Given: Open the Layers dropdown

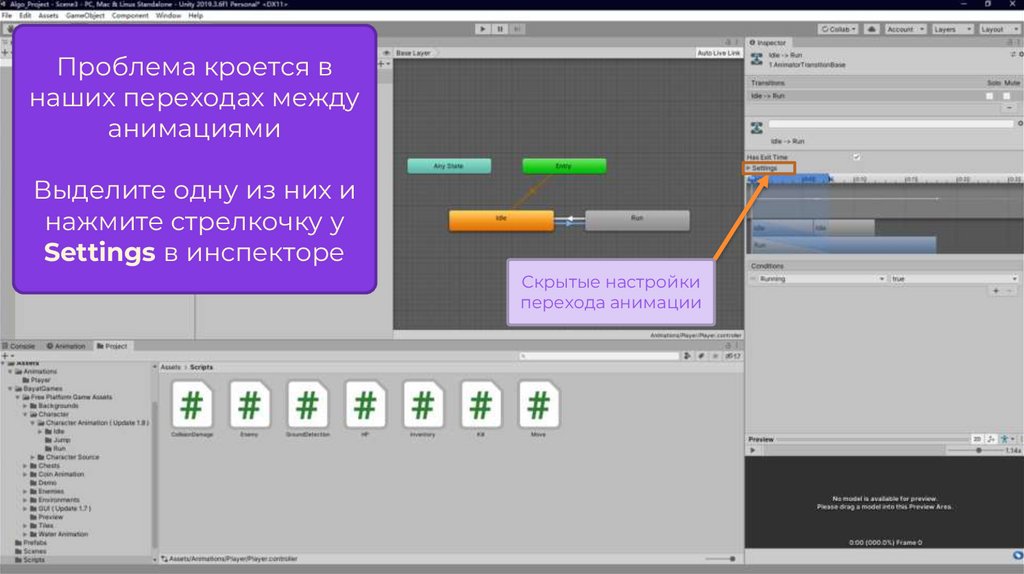Looking at the screenshot, I should click(x=952, y=29).
